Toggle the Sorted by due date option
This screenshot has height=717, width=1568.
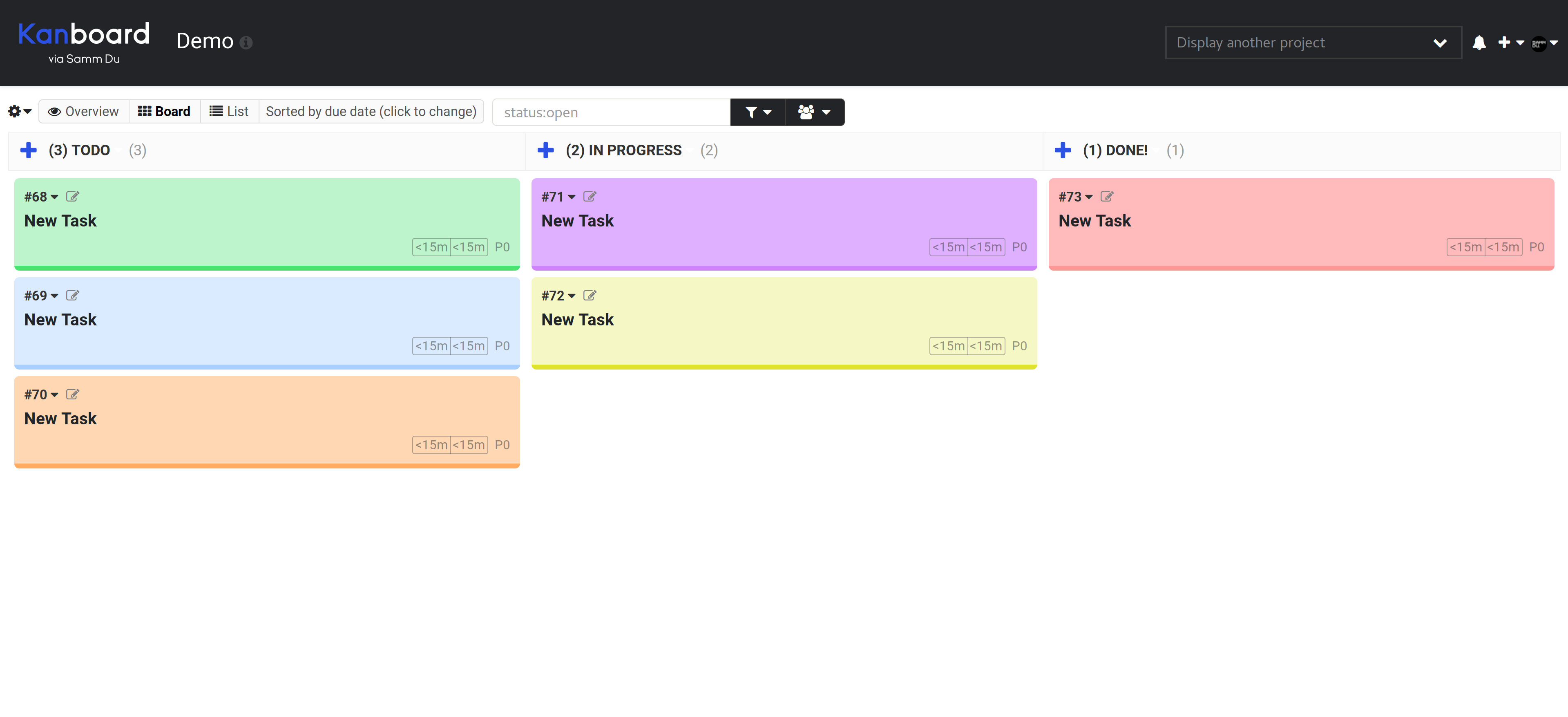tap(371, 112)
